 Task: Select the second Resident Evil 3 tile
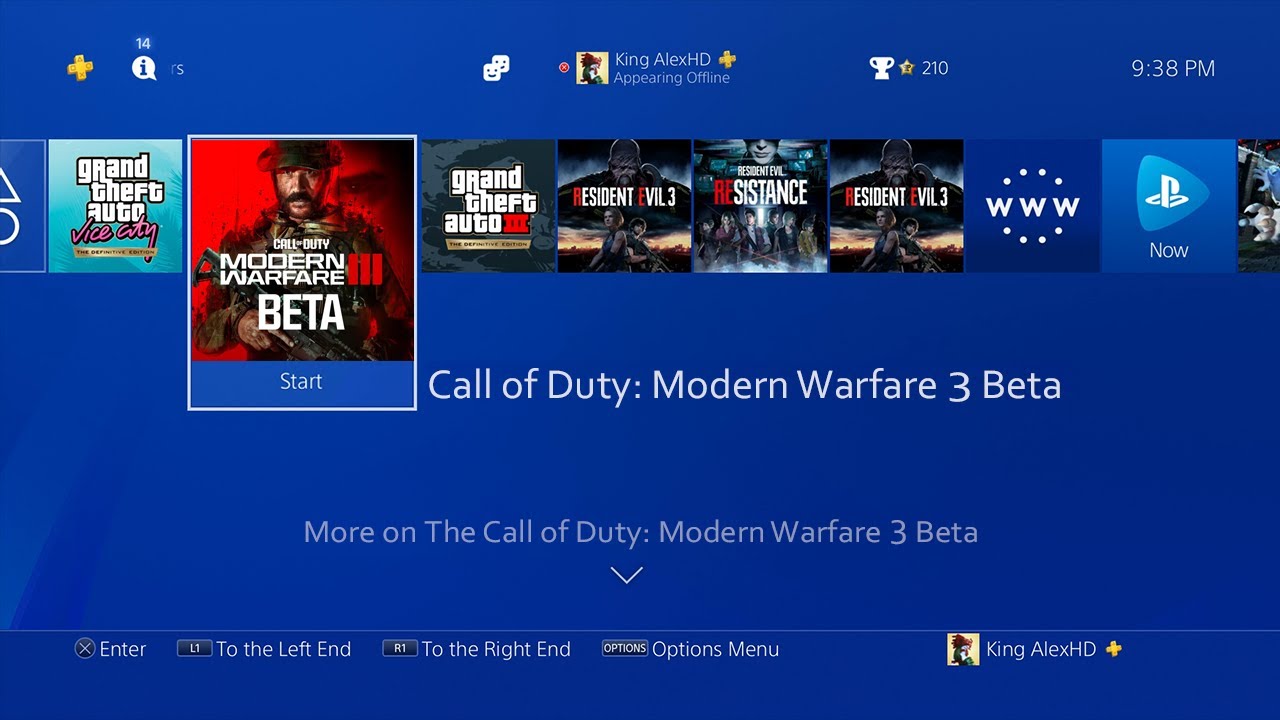click(896, 206)
